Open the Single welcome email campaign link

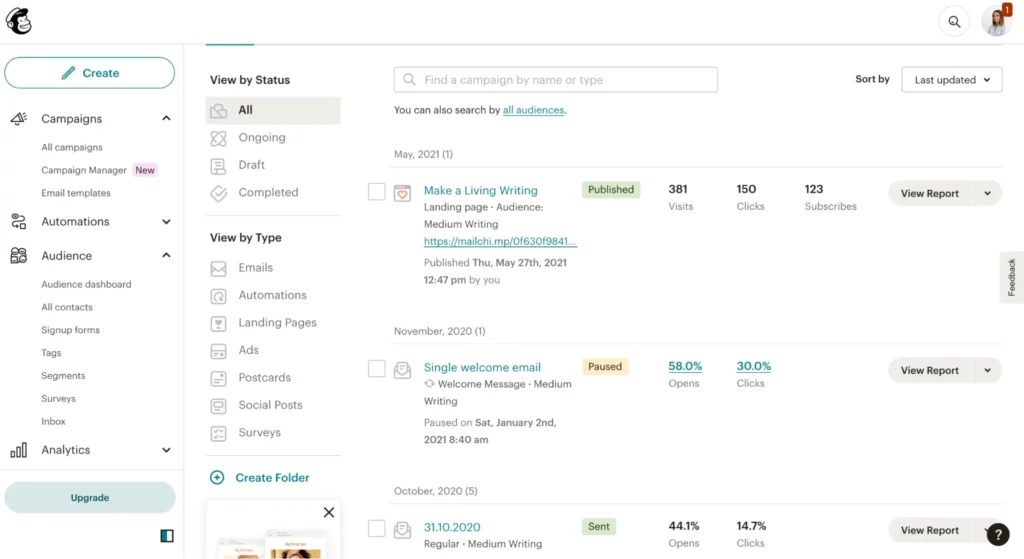(x=482, y=367)
